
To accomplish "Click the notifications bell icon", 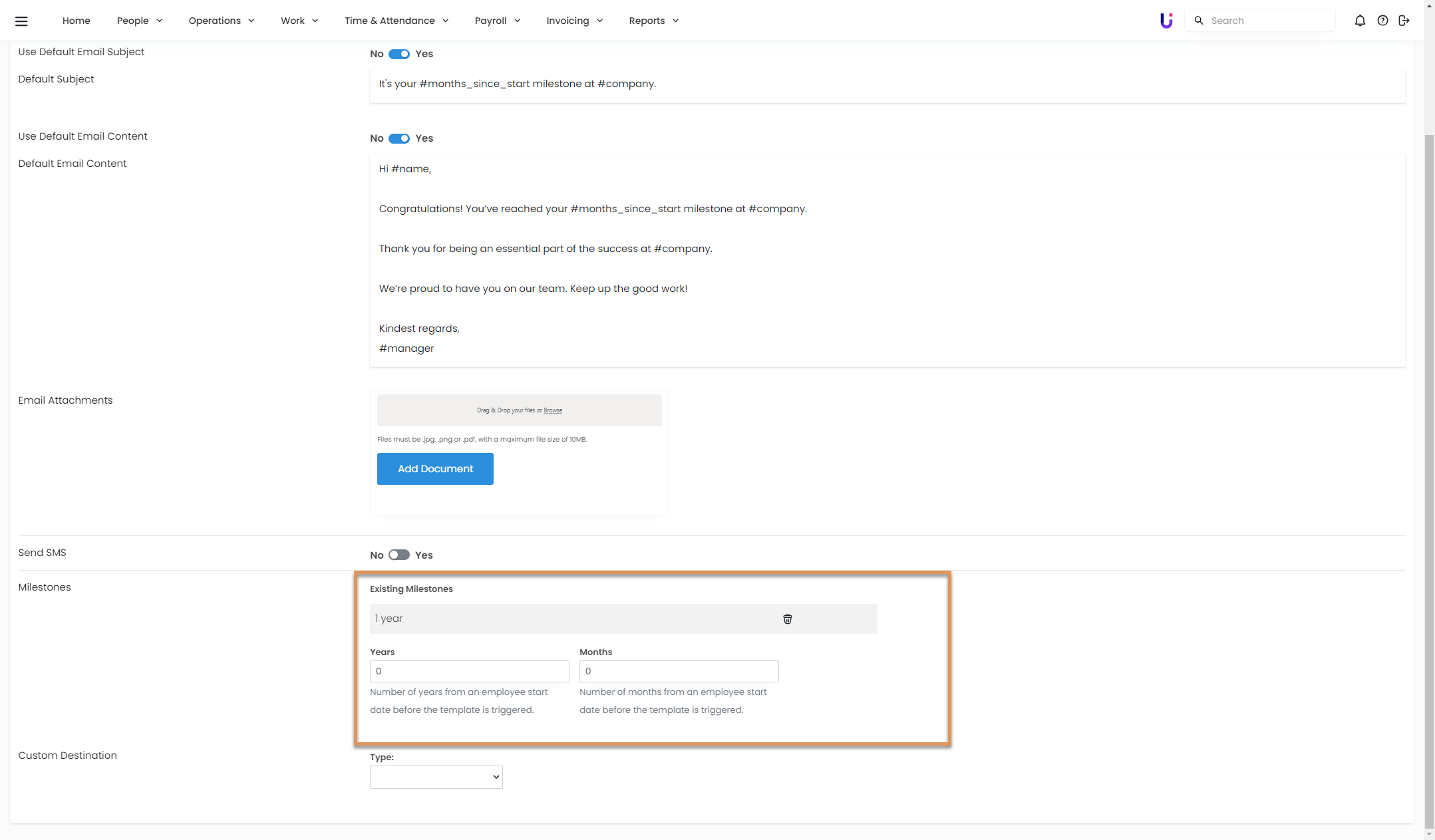I will click(x=1360, y=21).
